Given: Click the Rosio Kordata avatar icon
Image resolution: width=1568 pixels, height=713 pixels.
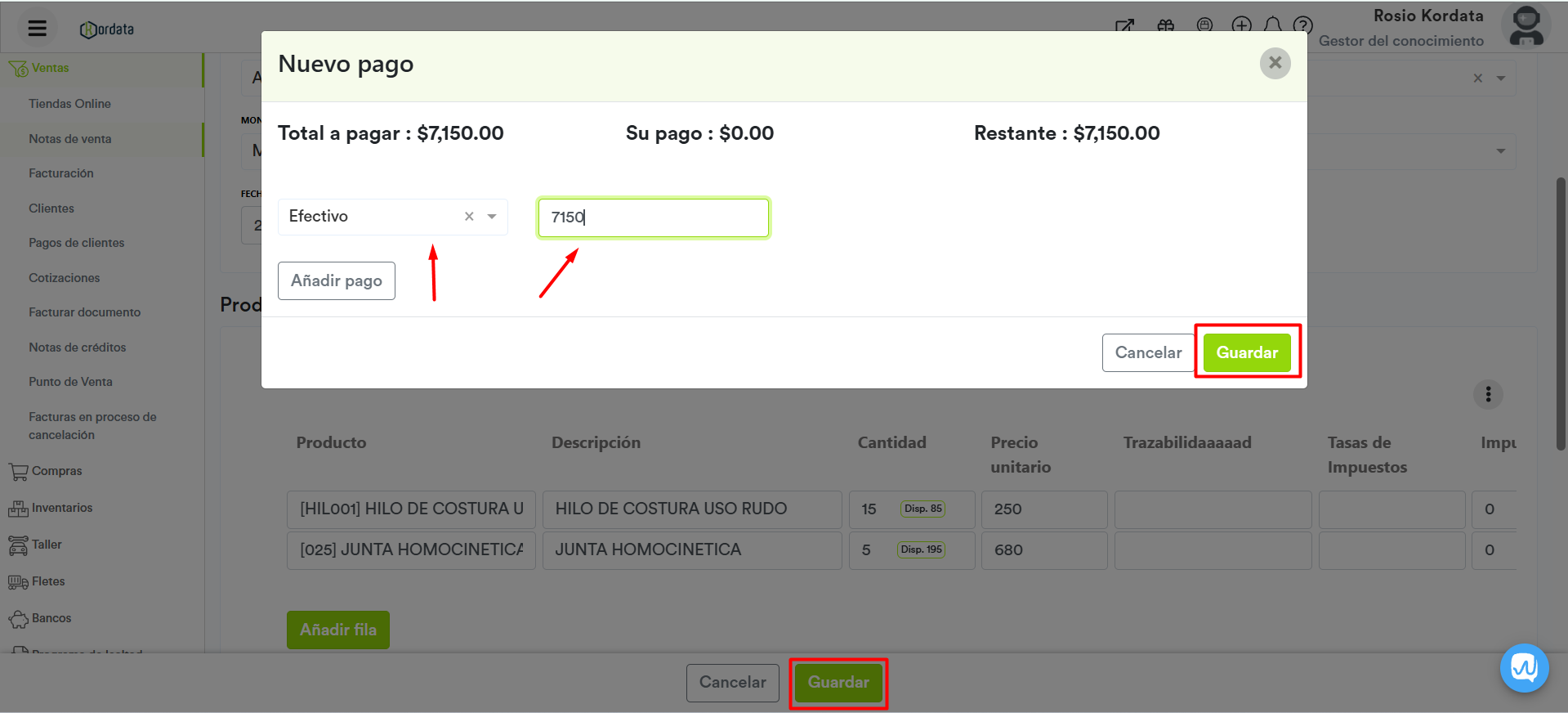Looking at the screenshot, I should pos(1526,27).
